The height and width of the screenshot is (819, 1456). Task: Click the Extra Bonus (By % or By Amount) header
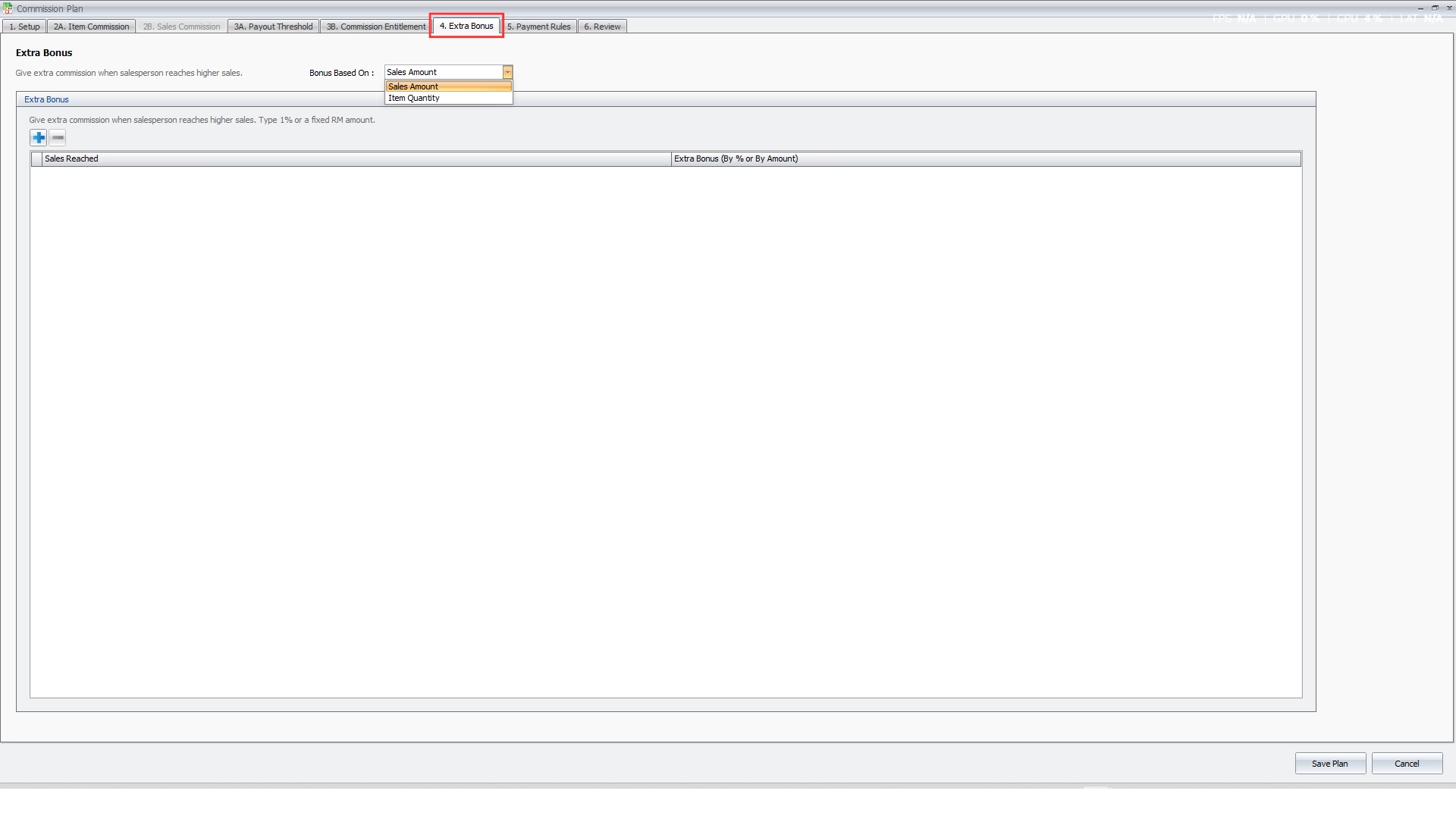click(x=986, y=158)
